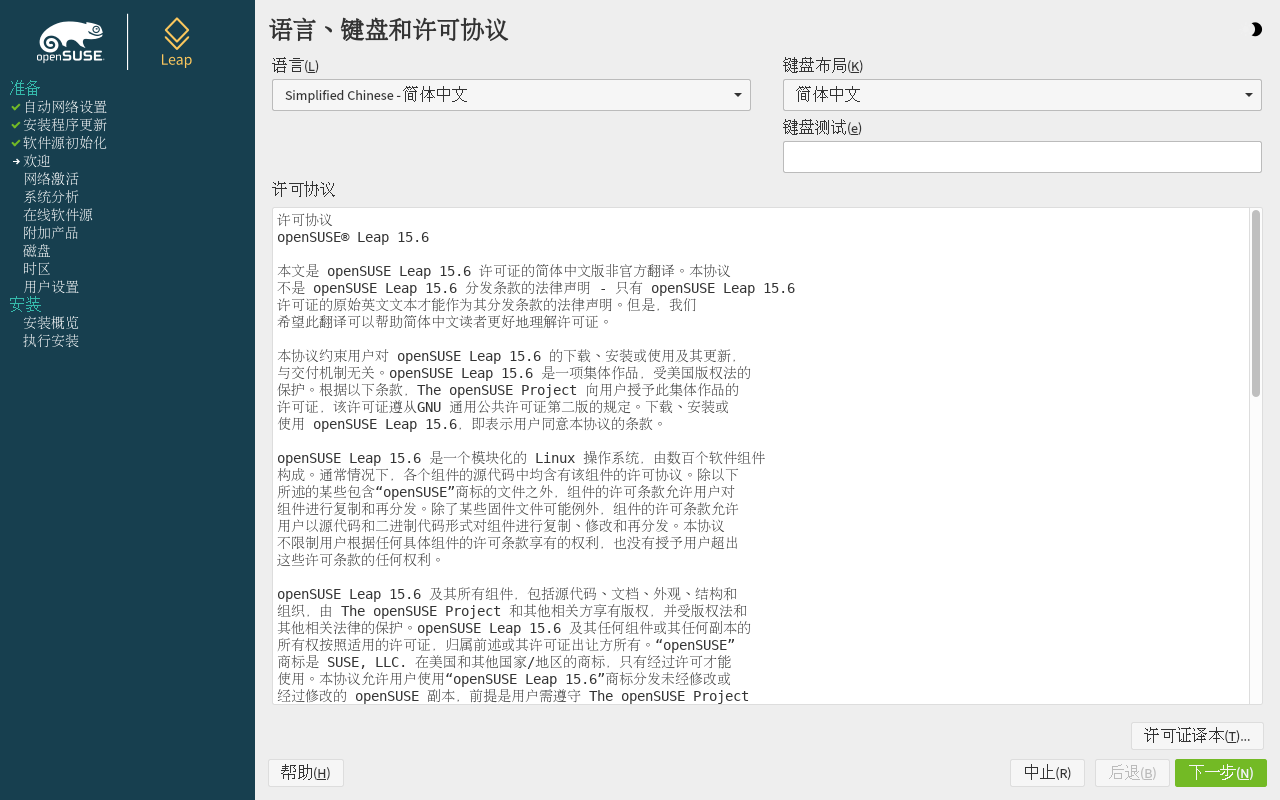
Task: Click inside the 键盘测试 input field
Action: tap(1021, 156)
